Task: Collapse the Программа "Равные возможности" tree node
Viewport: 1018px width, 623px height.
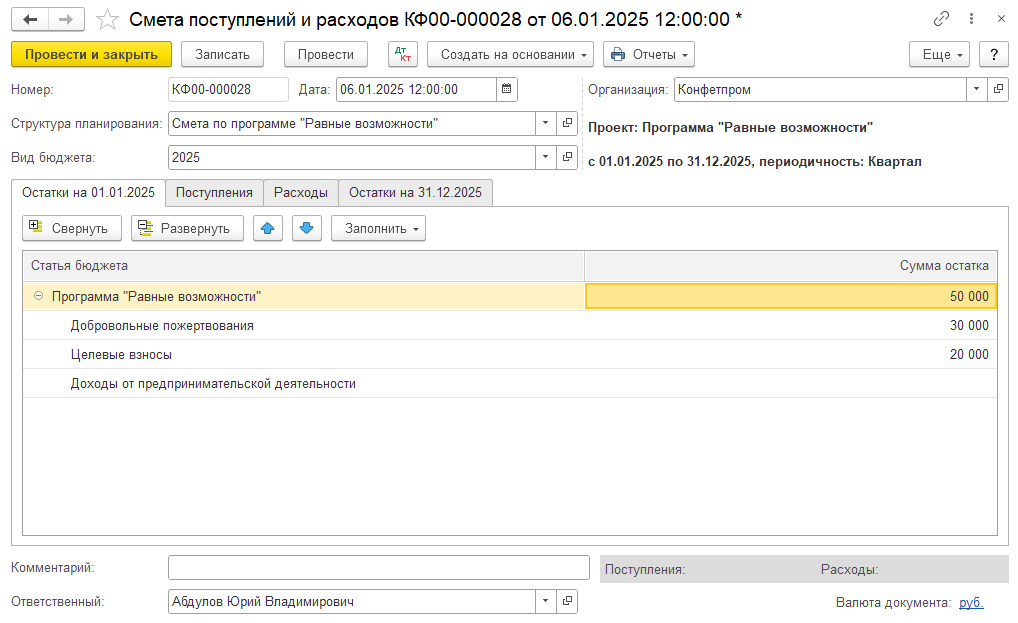Action: (x=38, y=296)
